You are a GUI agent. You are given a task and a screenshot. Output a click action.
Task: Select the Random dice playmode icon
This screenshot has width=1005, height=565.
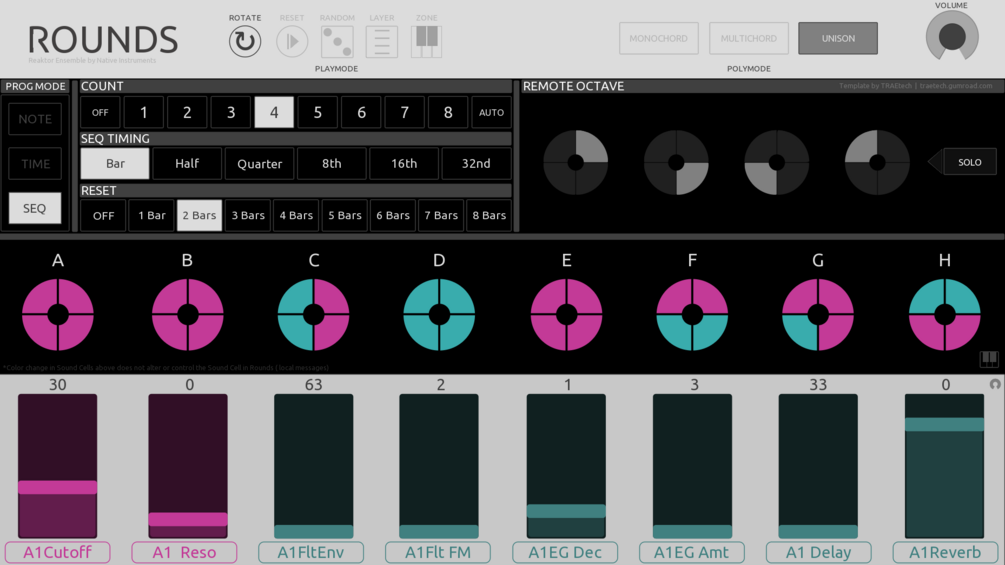click(337, 42)
